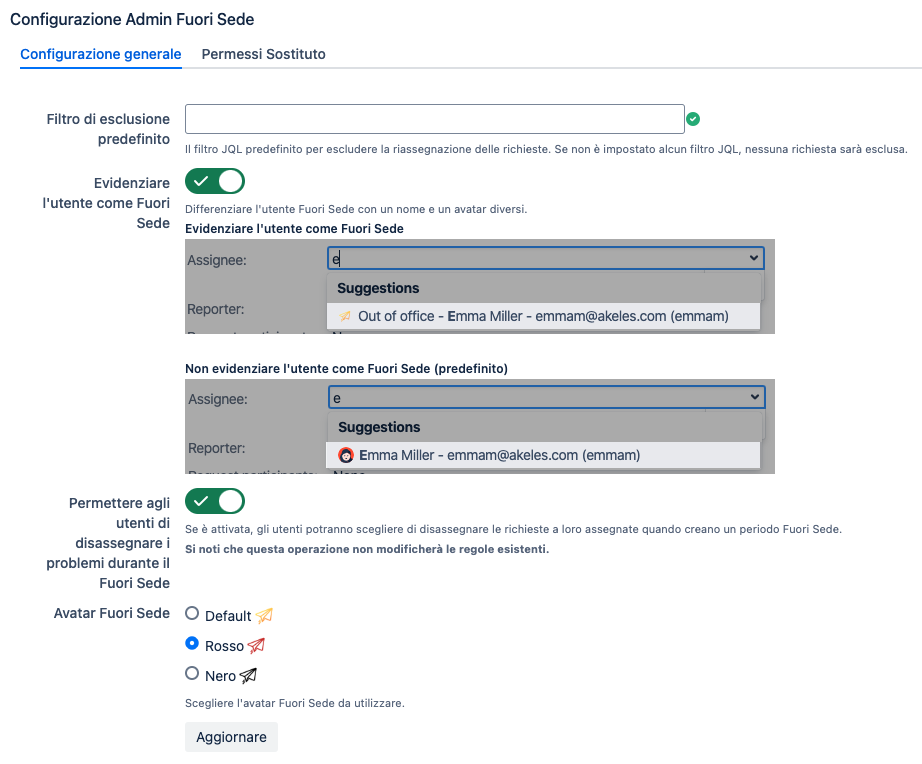
Task: Click Emma Miller's round avatar icon
Action: (346, 455)
